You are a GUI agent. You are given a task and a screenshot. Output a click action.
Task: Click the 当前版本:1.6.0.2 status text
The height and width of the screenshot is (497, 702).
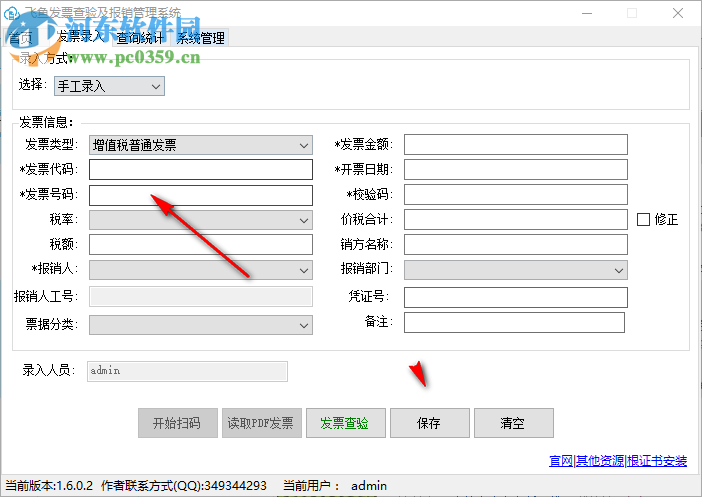pyautogui.click(x=49, y=485)
